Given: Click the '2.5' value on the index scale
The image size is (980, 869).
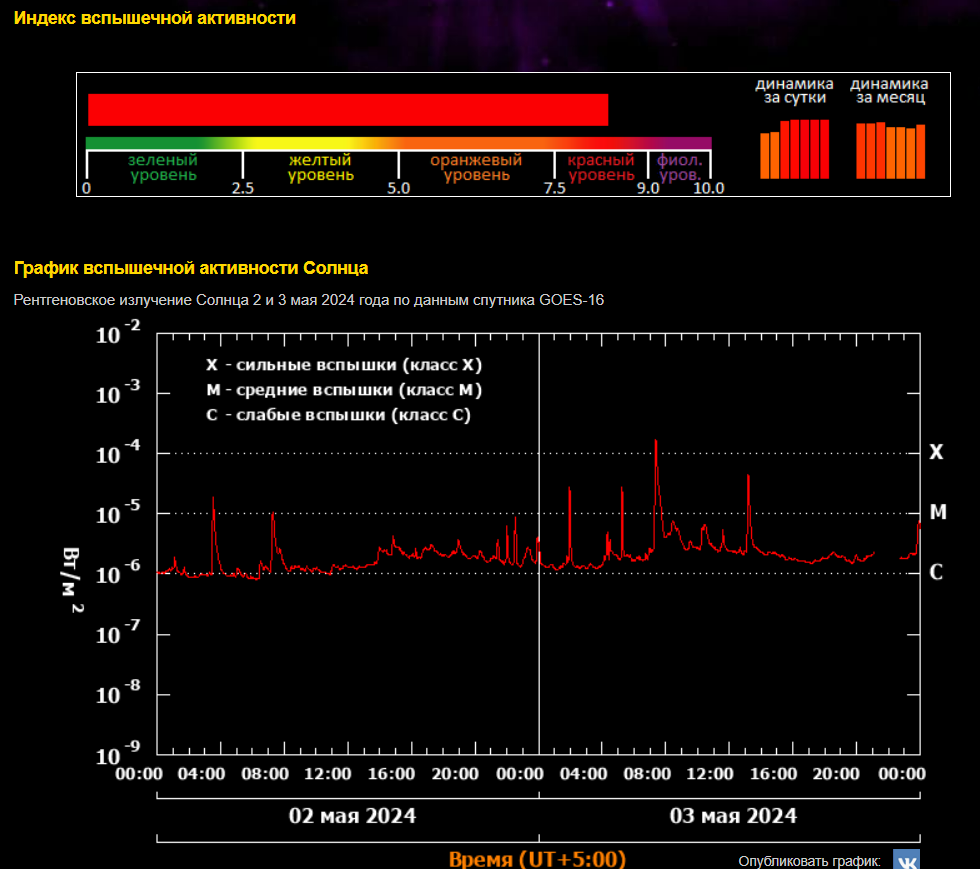Looking at the screenshot, I should pos(242,188).
